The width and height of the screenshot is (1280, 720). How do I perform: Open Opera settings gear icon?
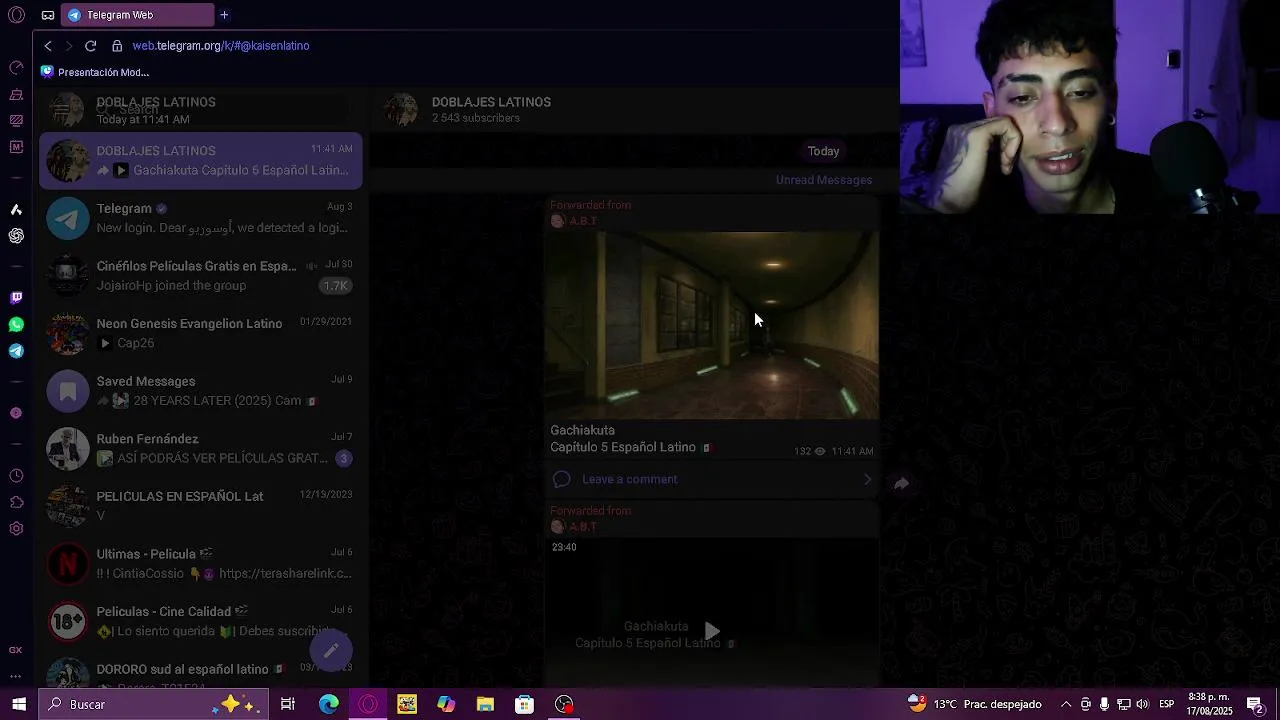click(16, 529)
